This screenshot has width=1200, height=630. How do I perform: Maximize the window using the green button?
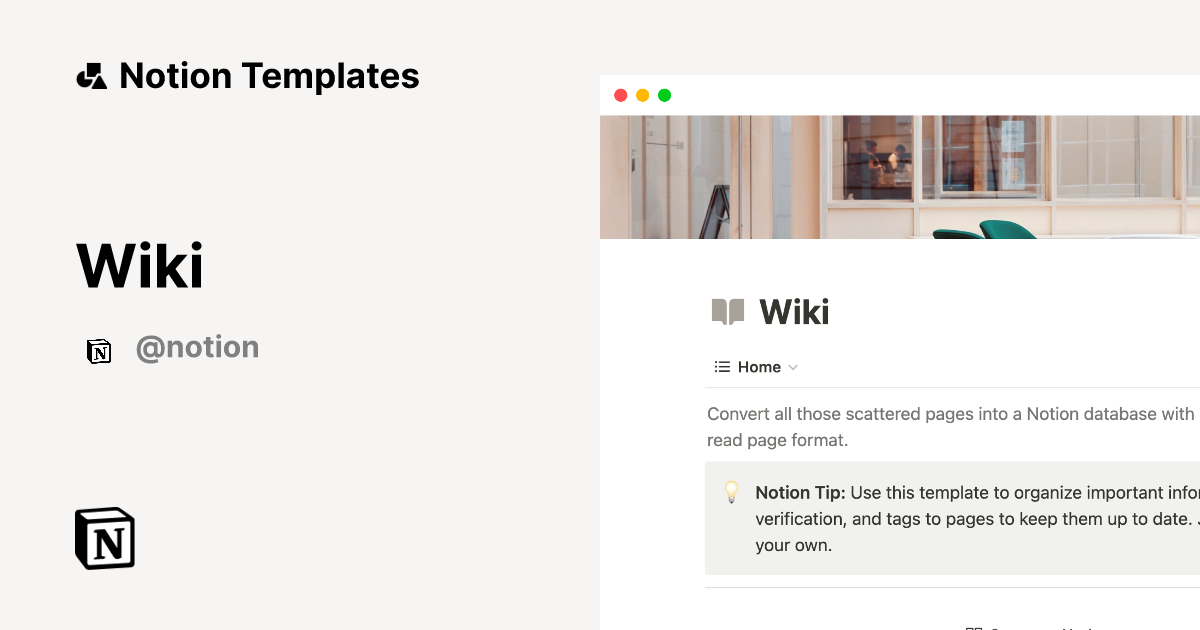pyautogui.click(x=664, y=96)
